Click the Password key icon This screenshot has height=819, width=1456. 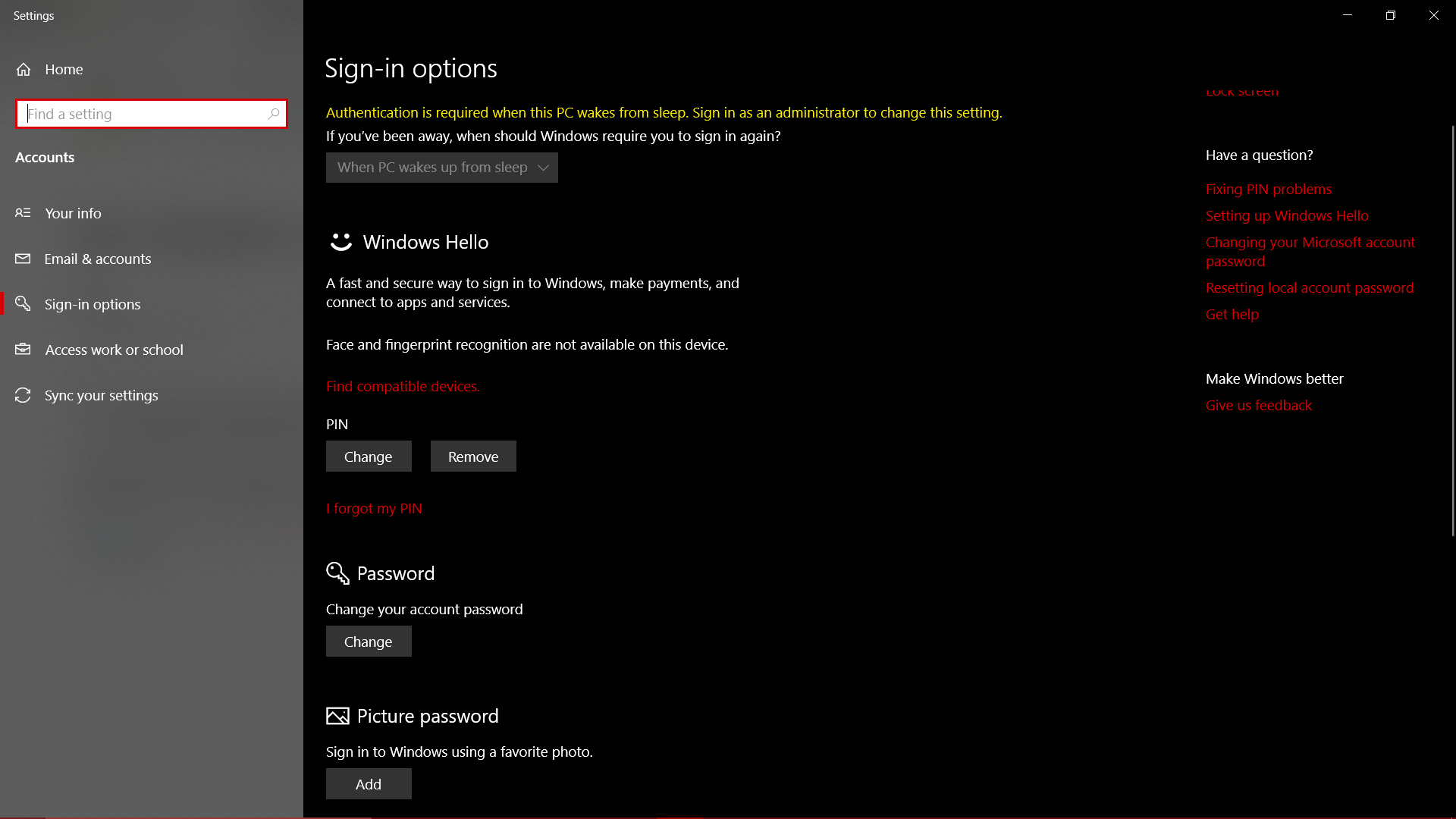339,573
